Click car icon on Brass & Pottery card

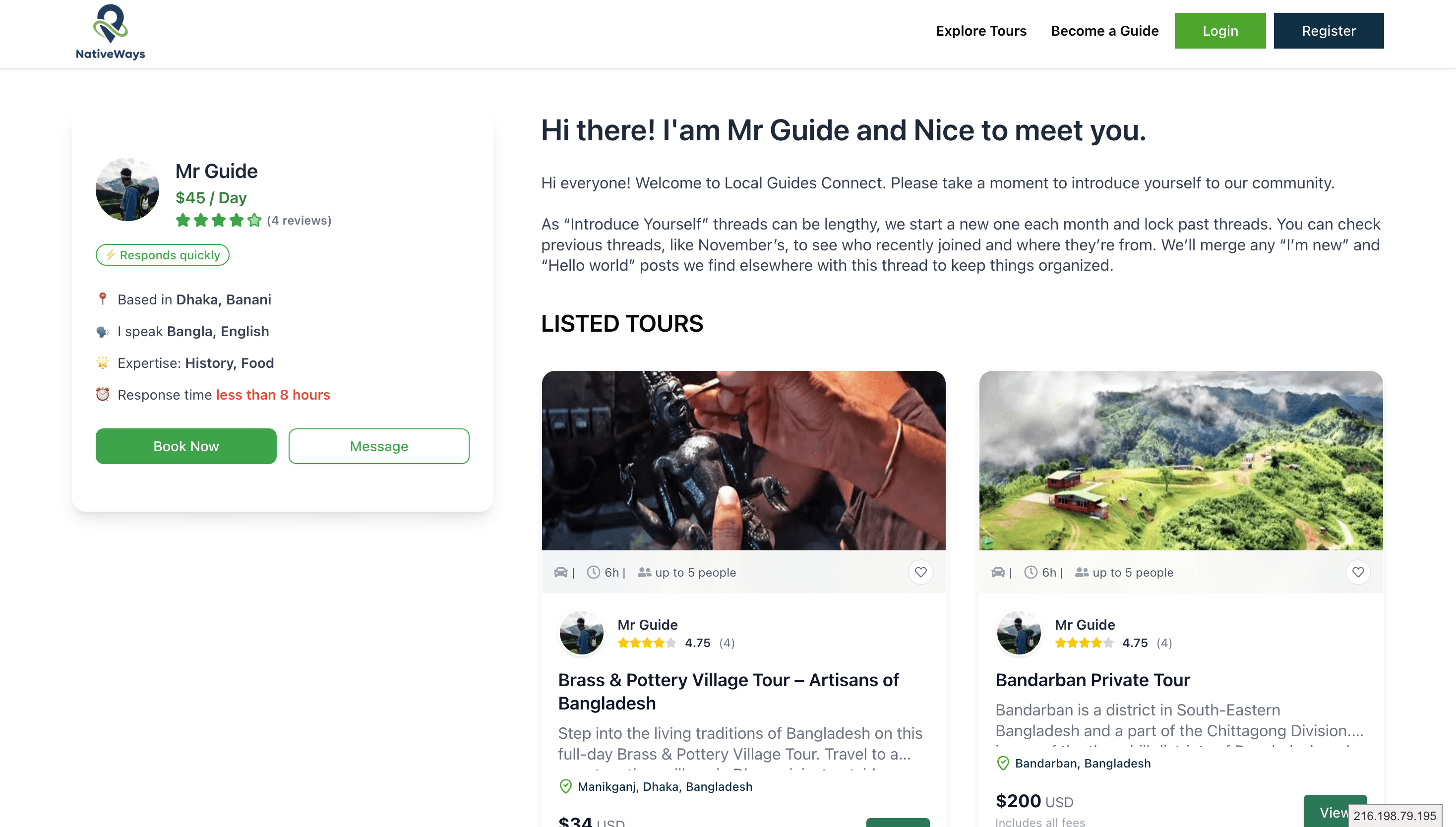[561, 572]
